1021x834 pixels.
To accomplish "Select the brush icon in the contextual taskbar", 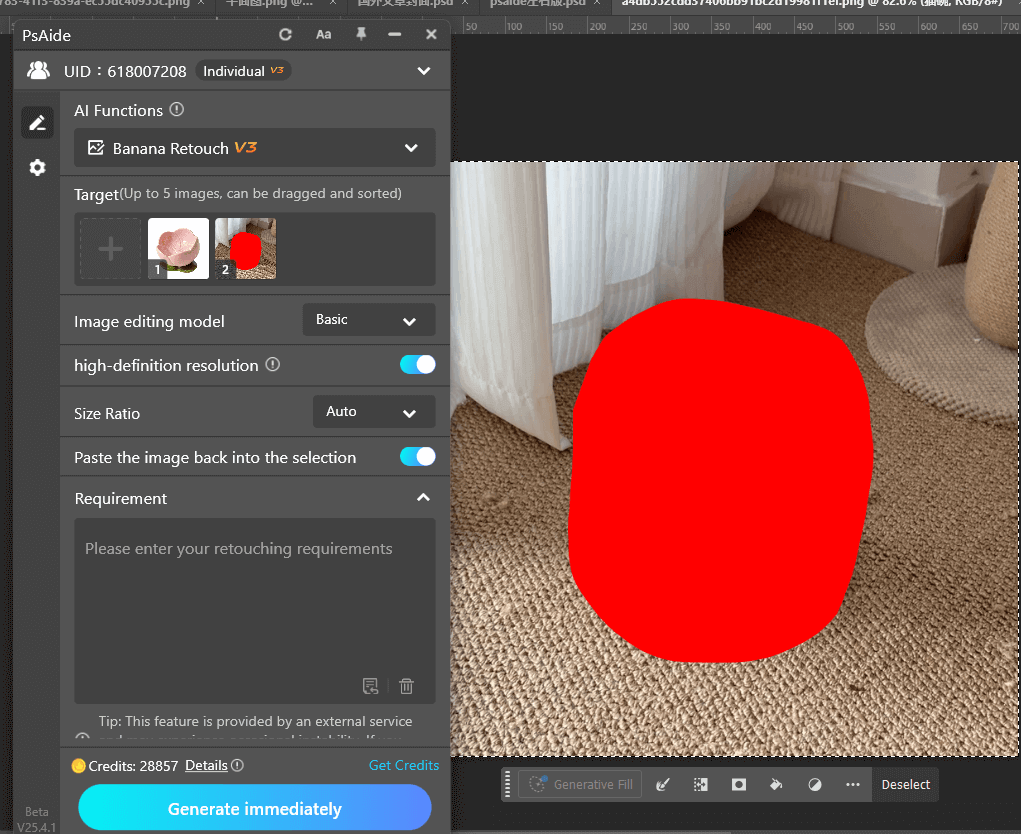I will (662, 784).
